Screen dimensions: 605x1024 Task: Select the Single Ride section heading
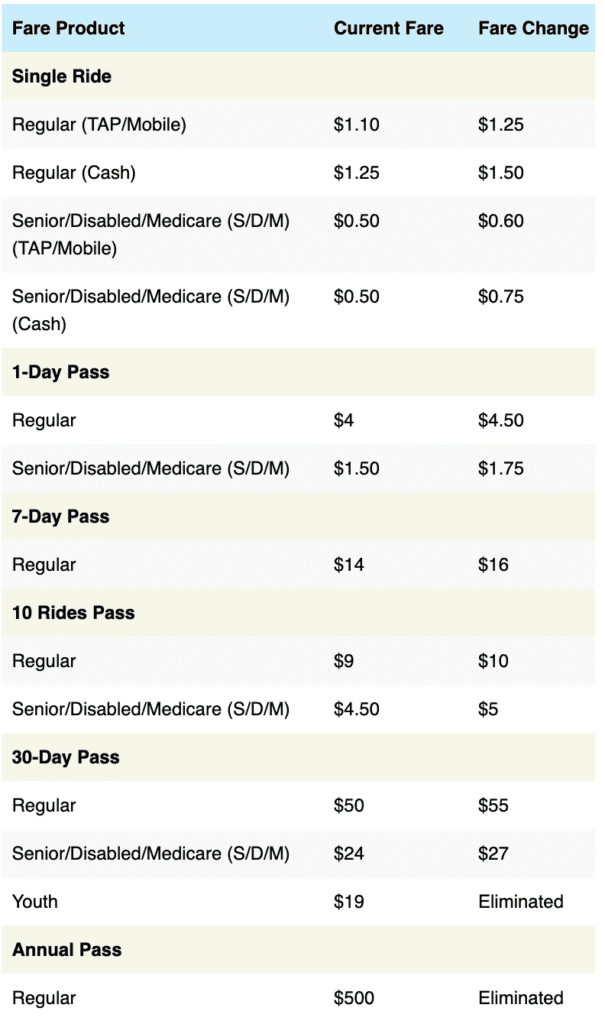[x=62, y=77]
